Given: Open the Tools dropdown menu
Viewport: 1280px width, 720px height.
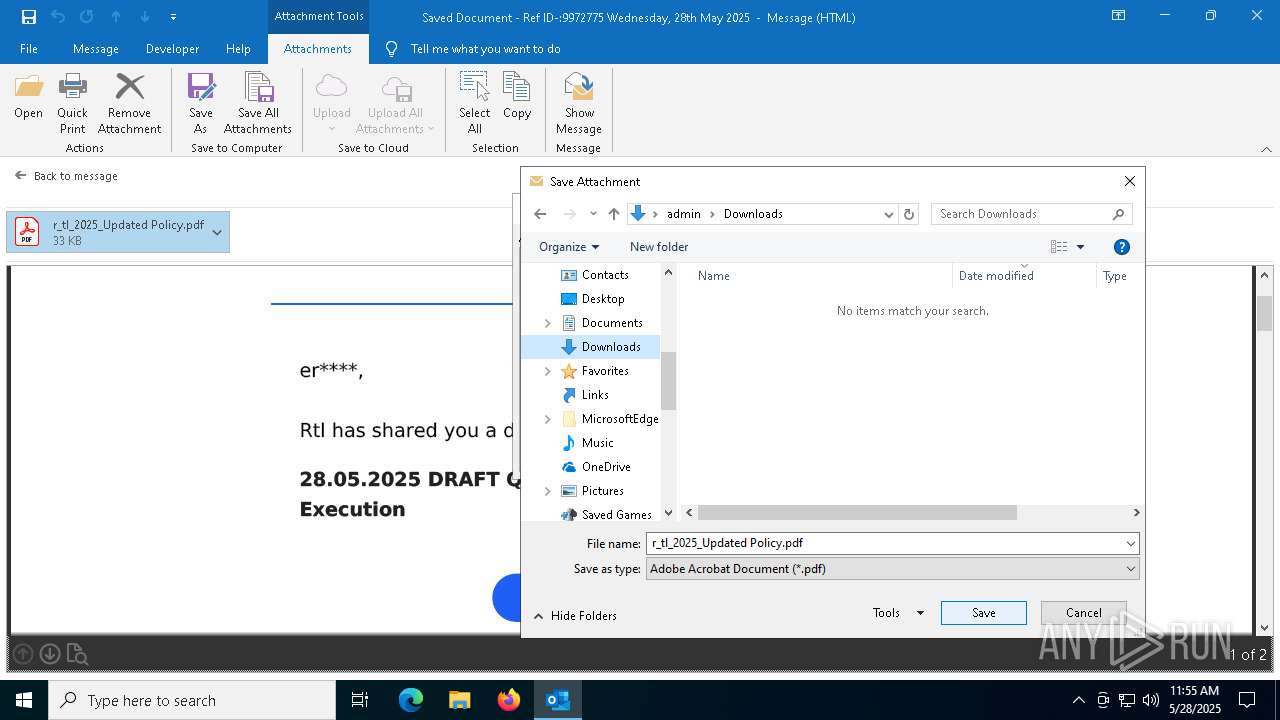Looking at the screenshot, I should 898,613.
